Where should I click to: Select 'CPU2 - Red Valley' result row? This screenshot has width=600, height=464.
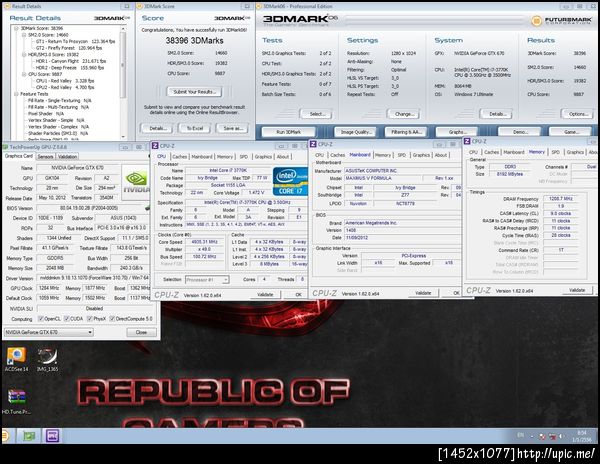(65, 87)
